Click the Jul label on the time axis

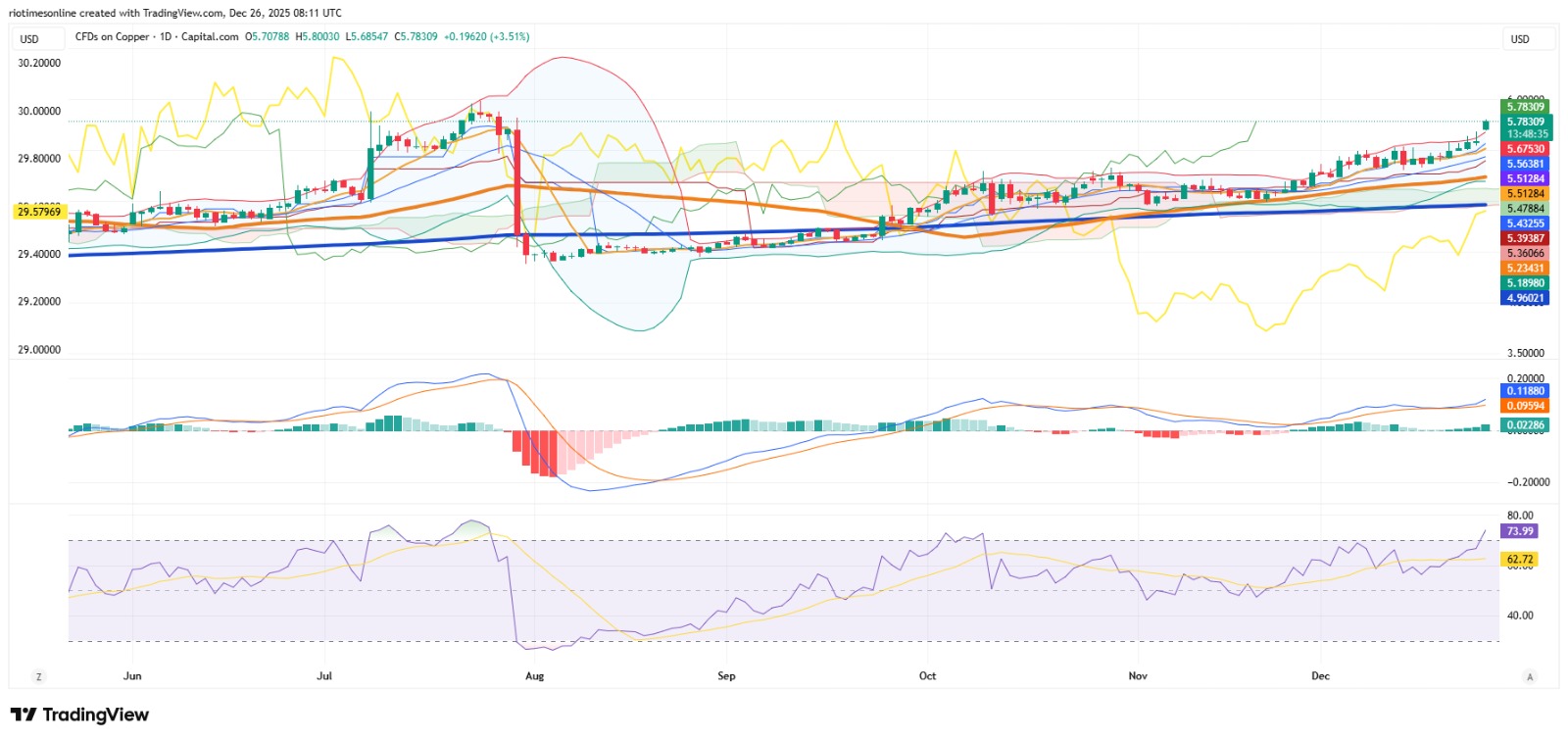[x=324, y=676]
